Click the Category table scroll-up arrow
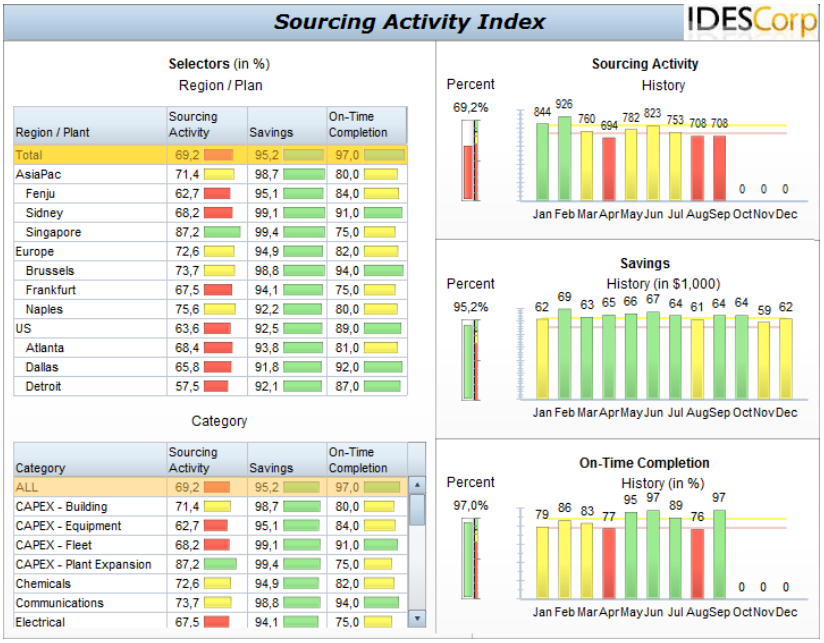The image size is (824, 643). [418, 485]
